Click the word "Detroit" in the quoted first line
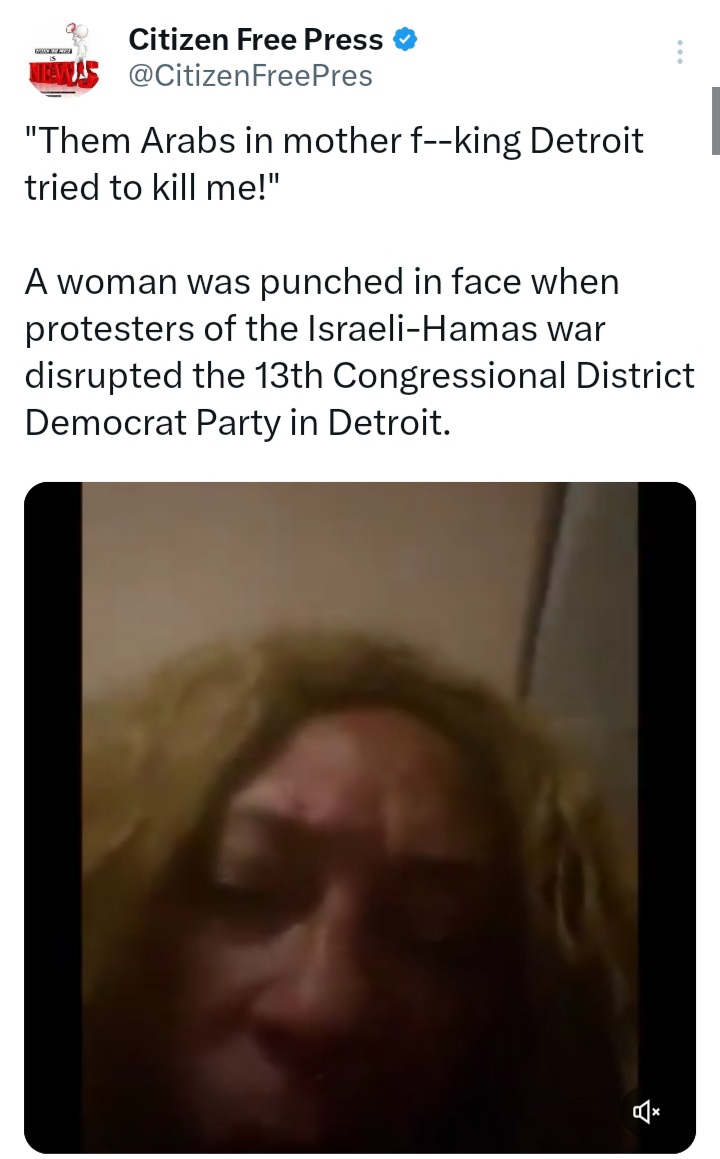720x1159 pixels. (586, 140)
